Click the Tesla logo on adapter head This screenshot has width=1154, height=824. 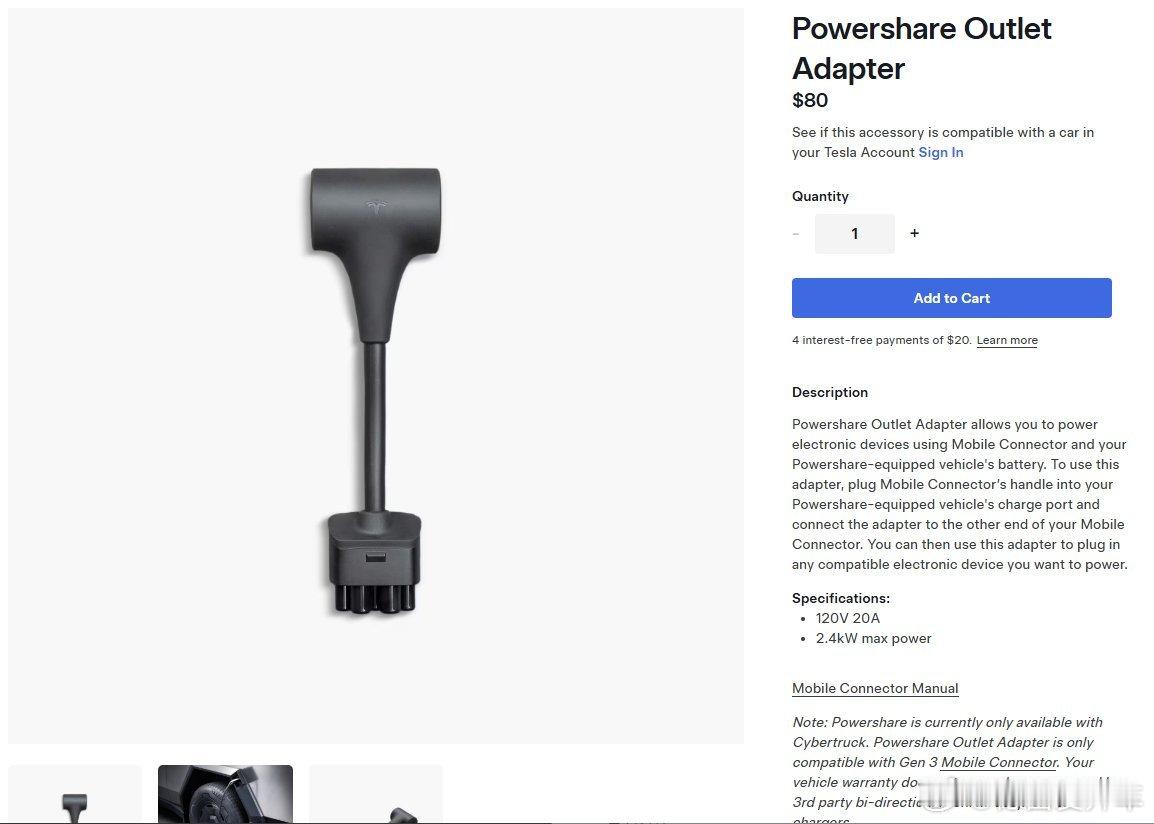[376, 207]
